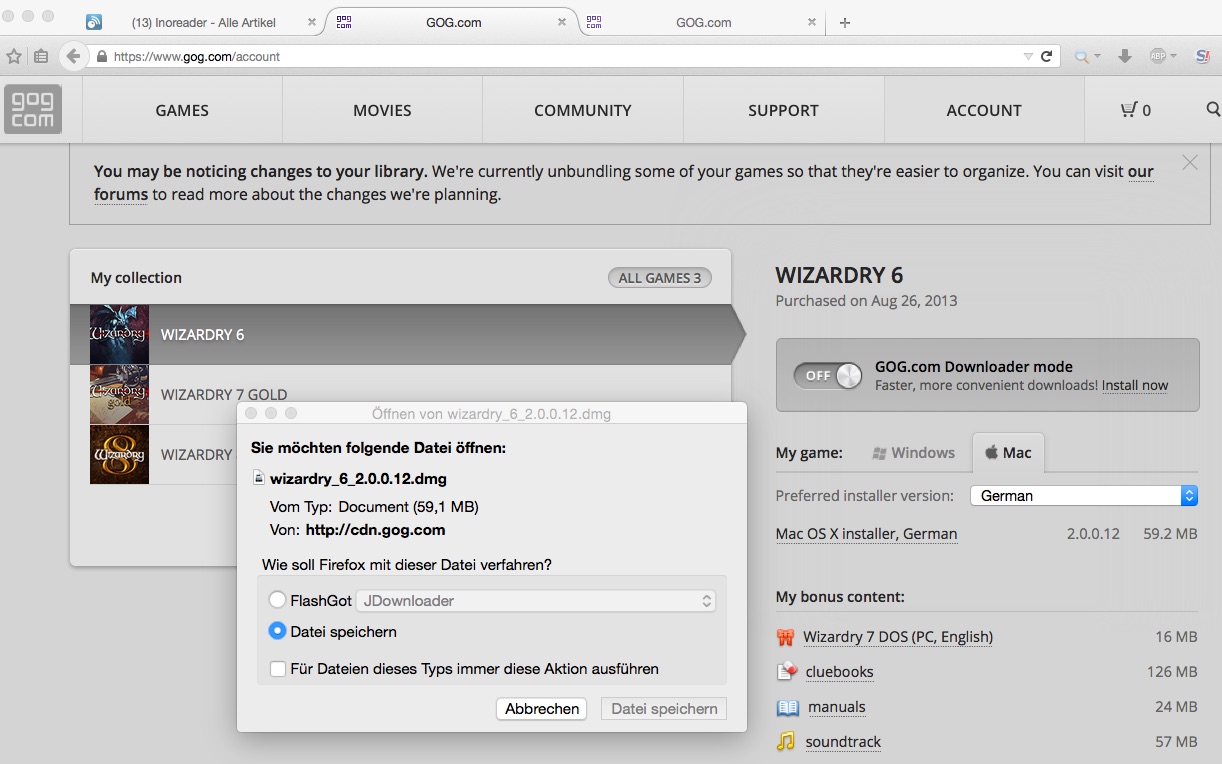Click the pinned Inoreader RSS tab icon
Screen dimensions: 1222x764
click(94, 22)
